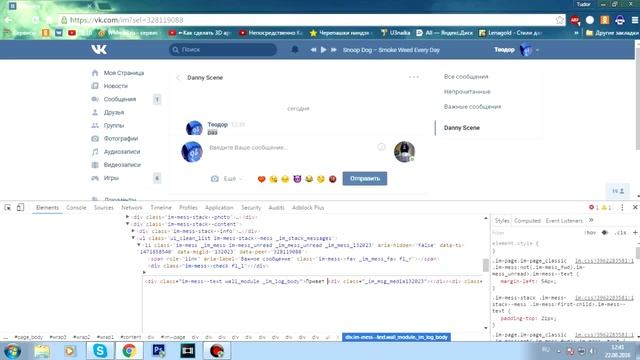Switch to DevTools Sources tab

[x=104, y=208]
